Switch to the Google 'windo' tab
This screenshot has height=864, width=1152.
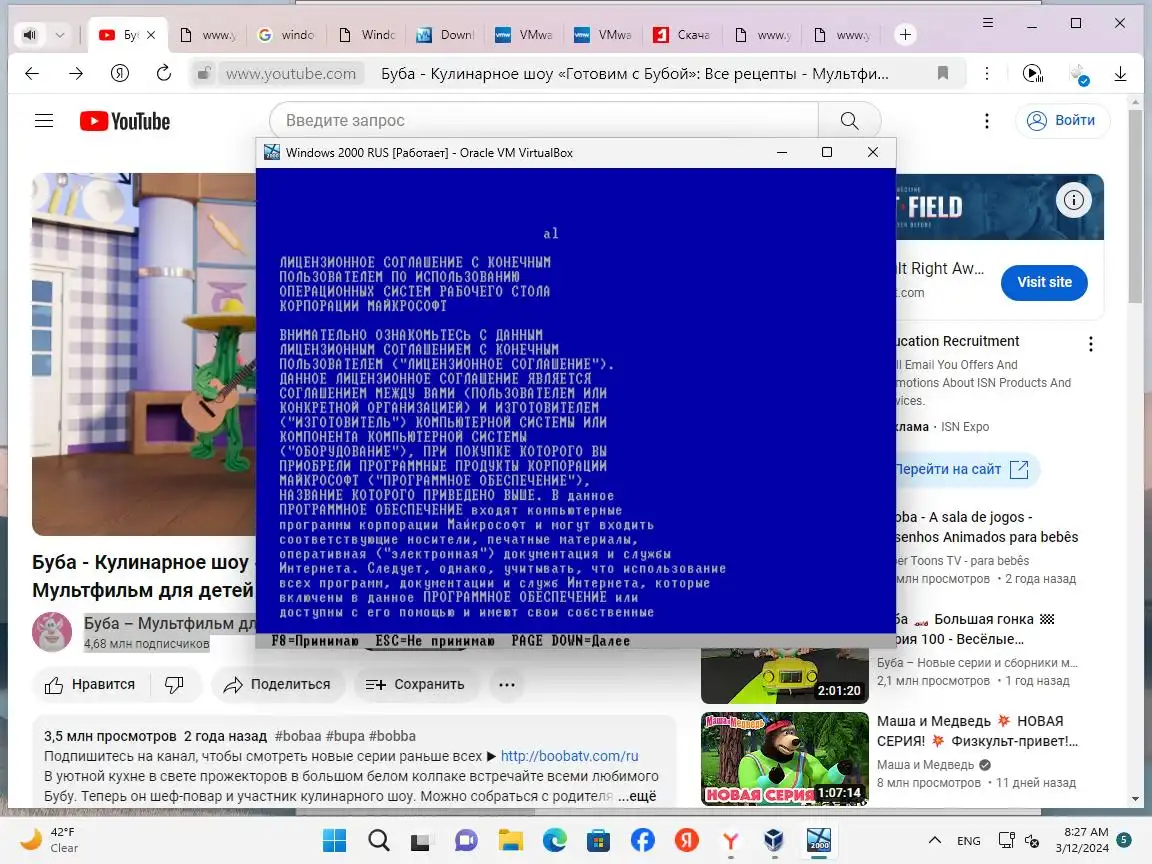point(287,35)
